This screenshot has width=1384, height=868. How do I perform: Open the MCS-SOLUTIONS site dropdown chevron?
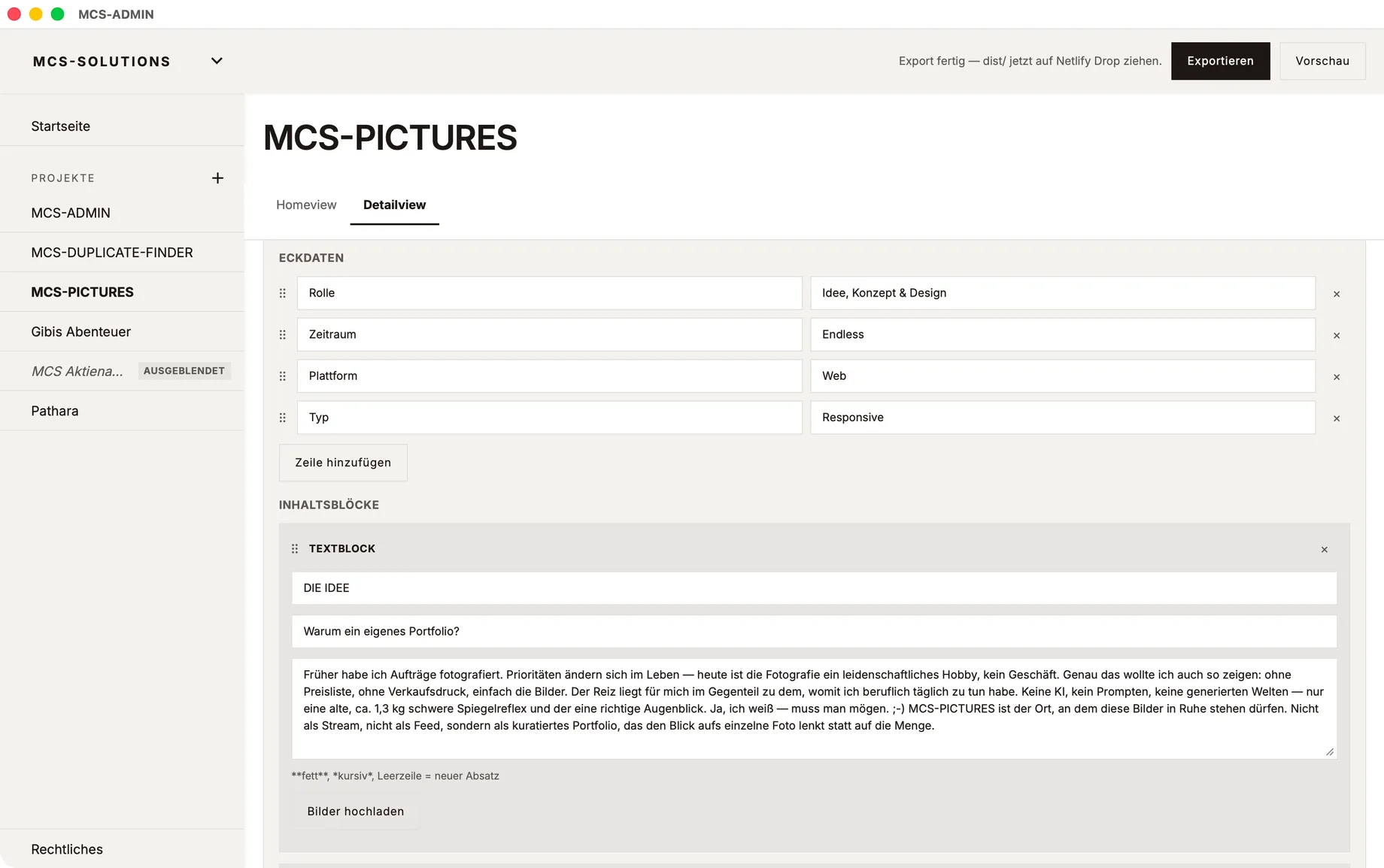[x=217, y=61]
